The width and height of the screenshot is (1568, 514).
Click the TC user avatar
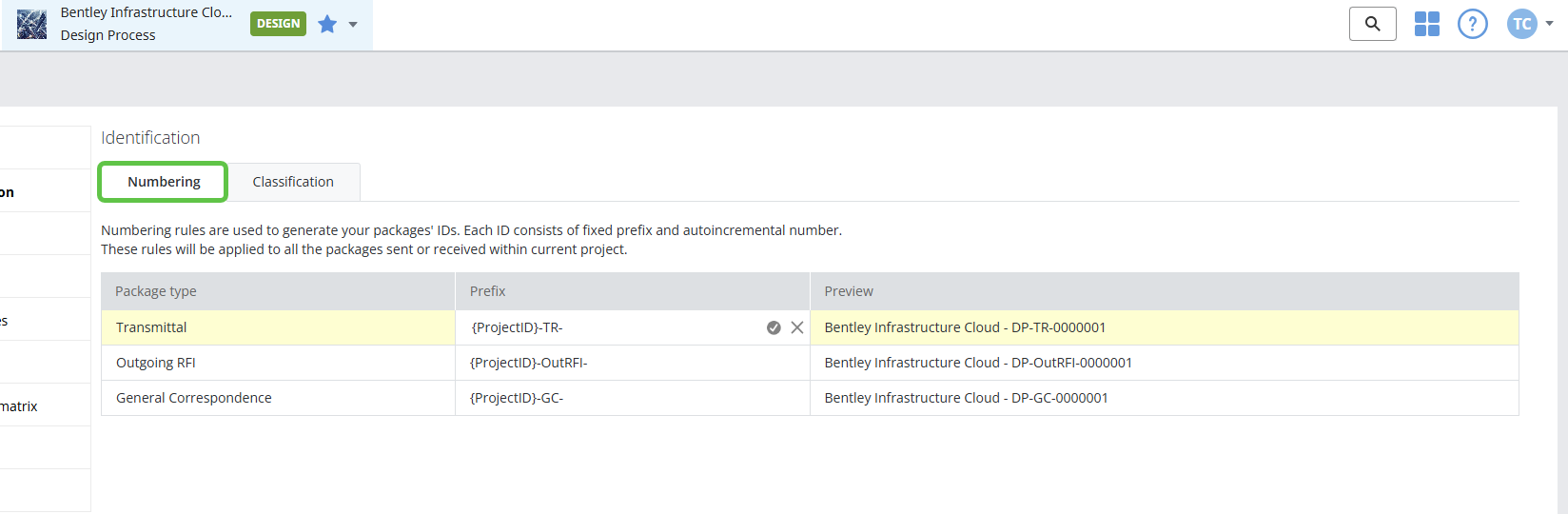click(x=1521, y=24)
